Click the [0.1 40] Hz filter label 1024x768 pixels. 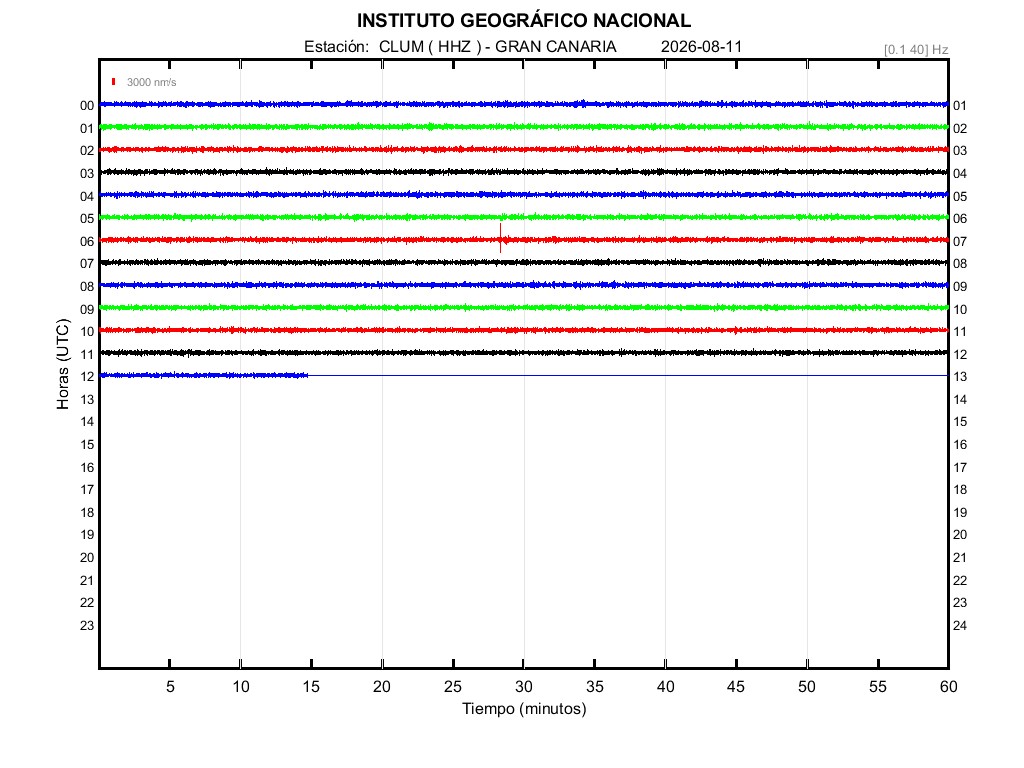click(916, 50)
